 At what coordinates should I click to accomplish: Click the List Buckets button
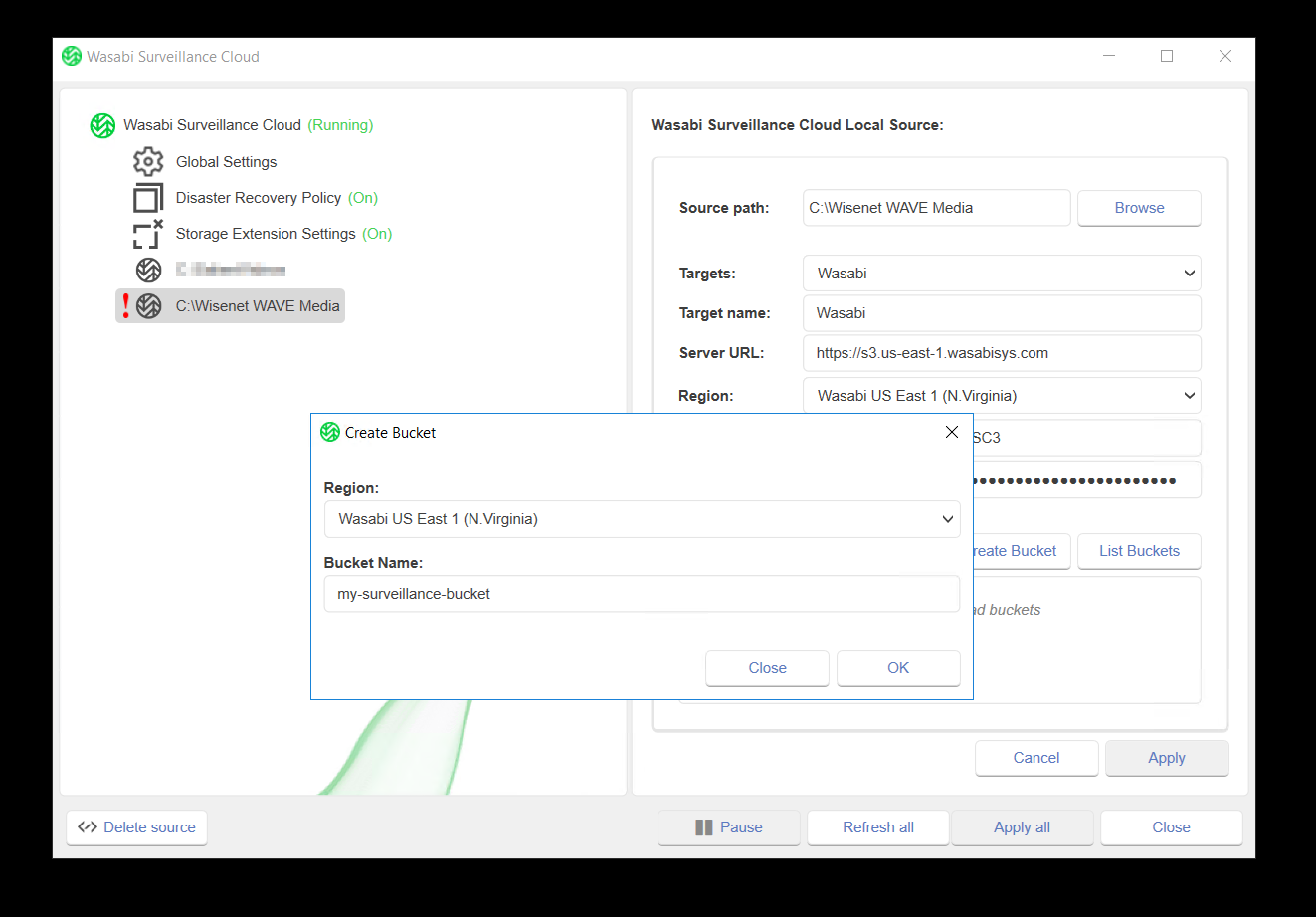1139,551
